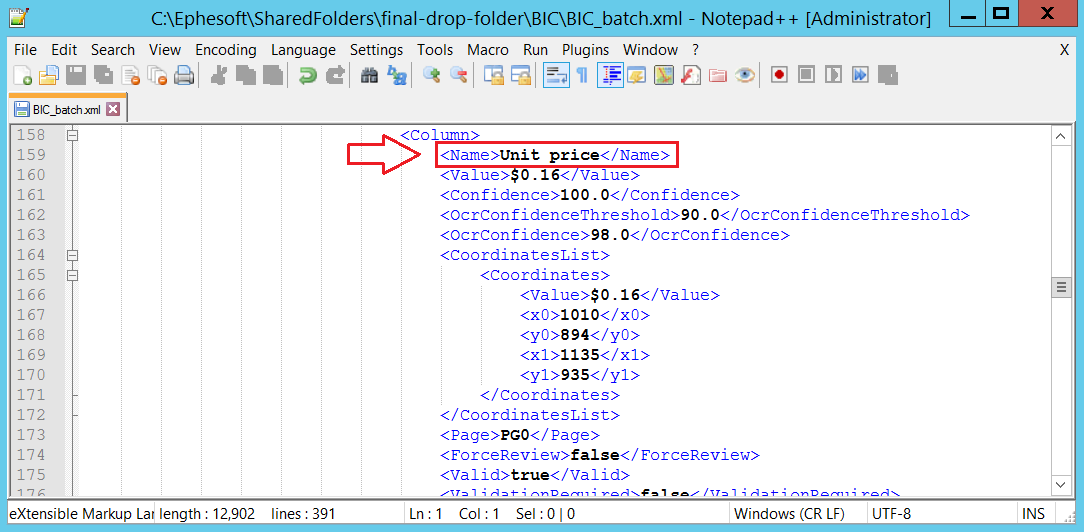Click the Paste toolbar icon
This screenshot has width=1084, height=532.
click(273, 75)
